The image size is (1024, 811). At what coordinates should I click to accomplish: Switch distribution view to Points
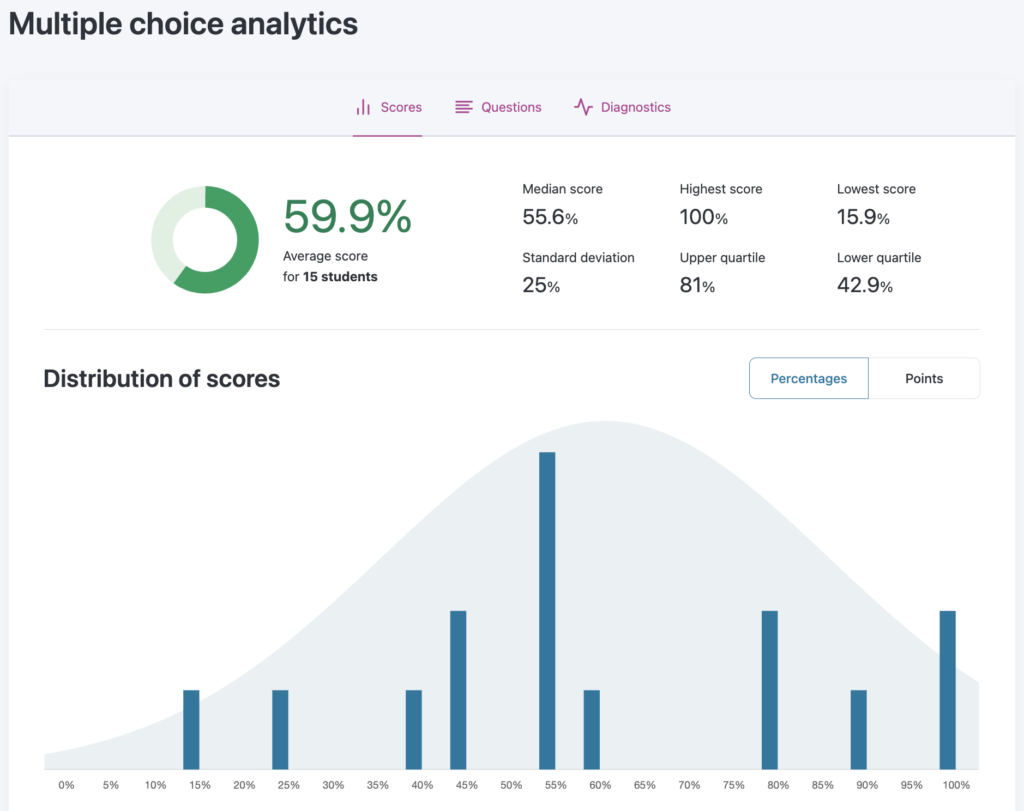pyautogui.click(x=924, y=378)
